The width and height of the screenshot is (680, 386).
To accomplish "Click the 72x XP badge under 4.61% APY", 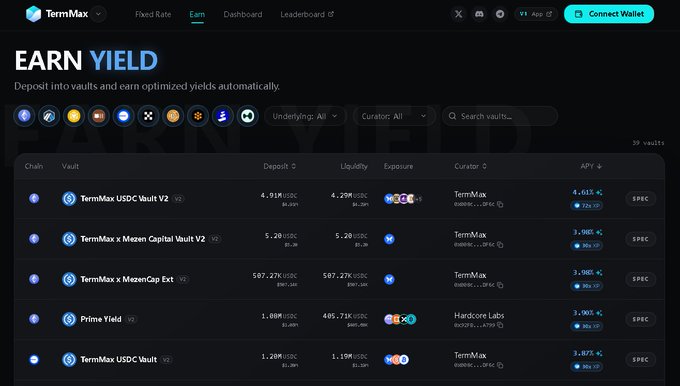I will click(x=586, y=206).
